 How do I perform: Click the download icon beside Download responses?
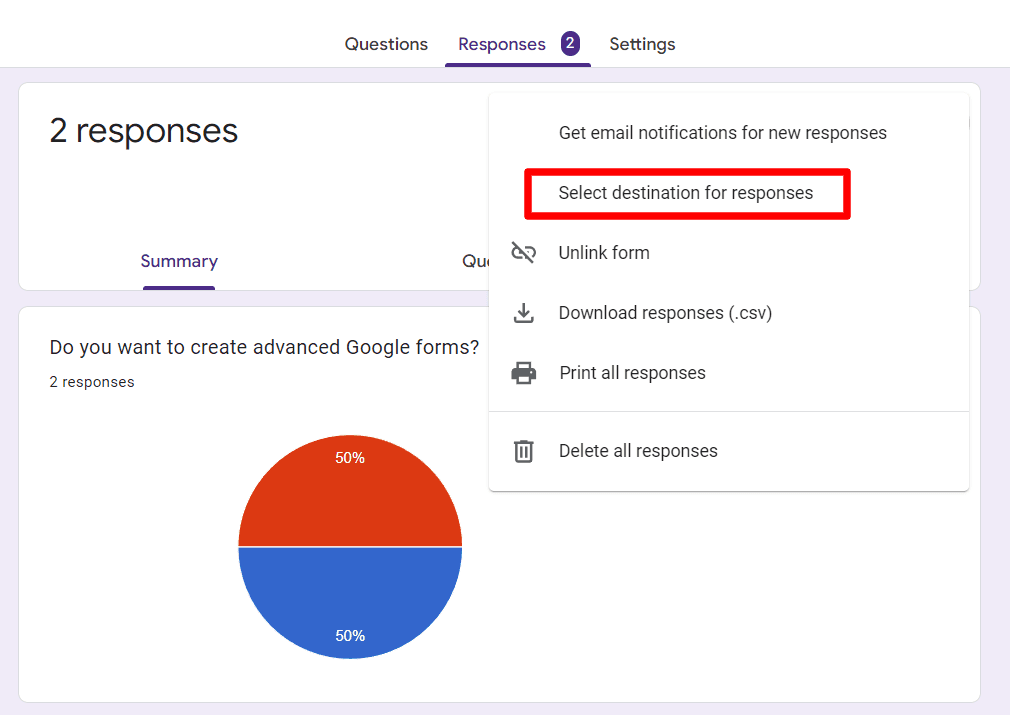click(x=524, y=313)
